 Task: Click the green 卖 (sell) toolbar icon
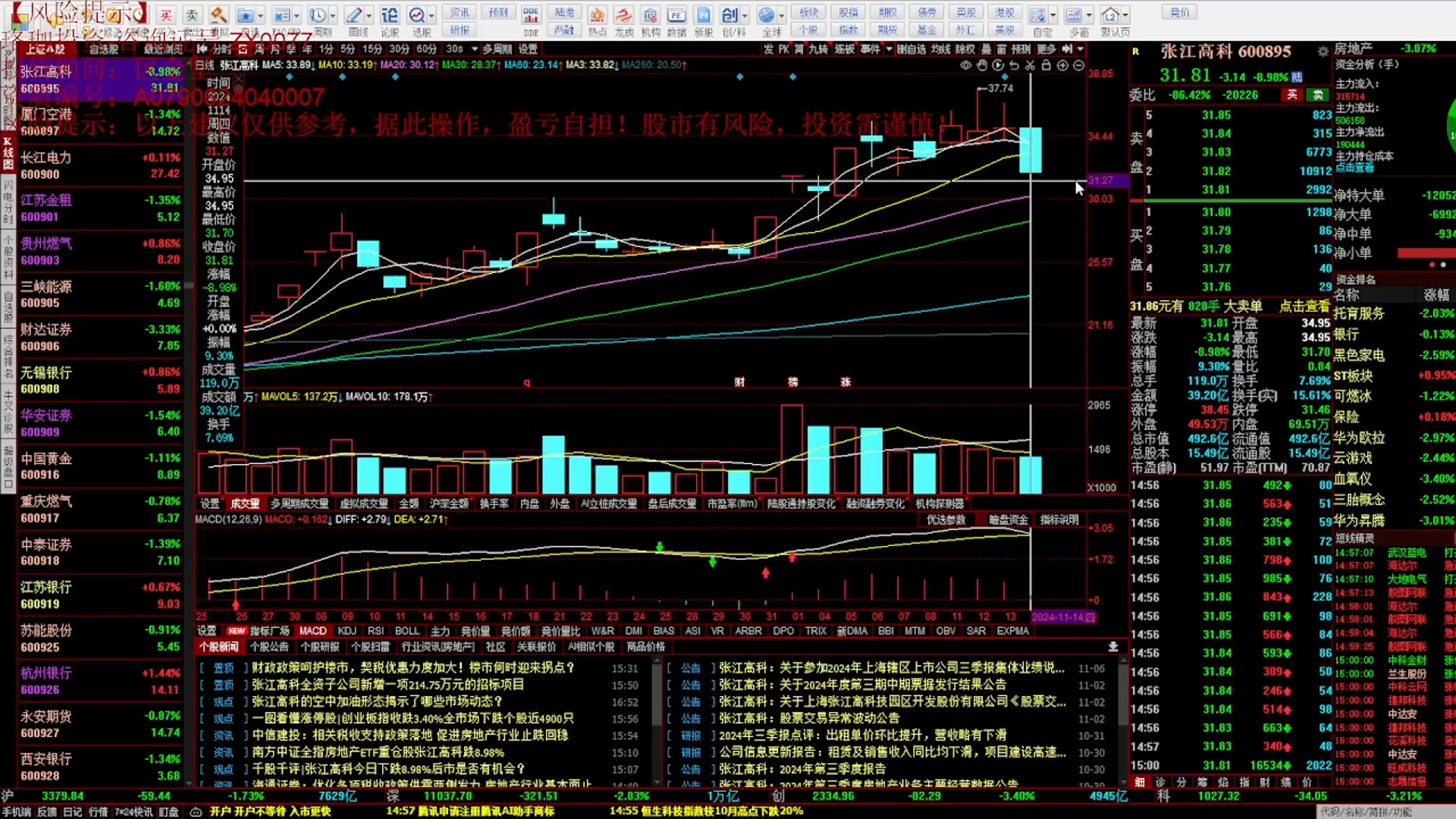click(x=192, y=15)
